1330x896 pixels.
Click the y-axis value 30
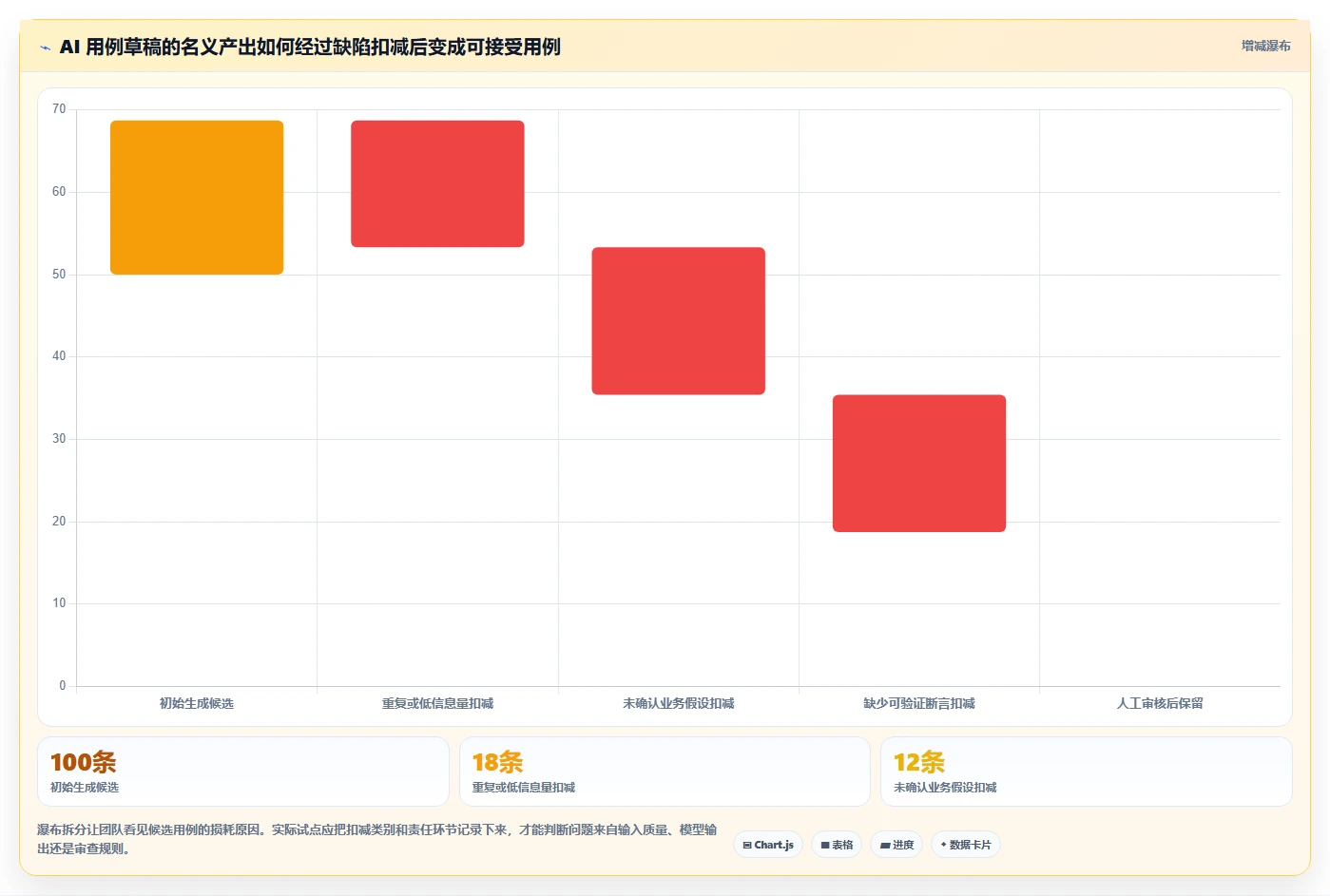click(x=59, y=439)
